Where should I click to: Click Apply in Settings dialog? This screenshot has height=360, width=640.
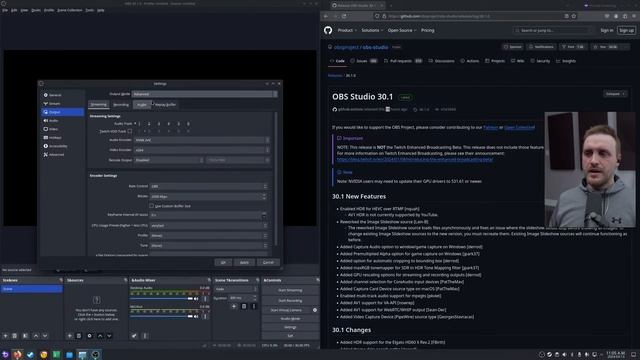coord(244,262)
